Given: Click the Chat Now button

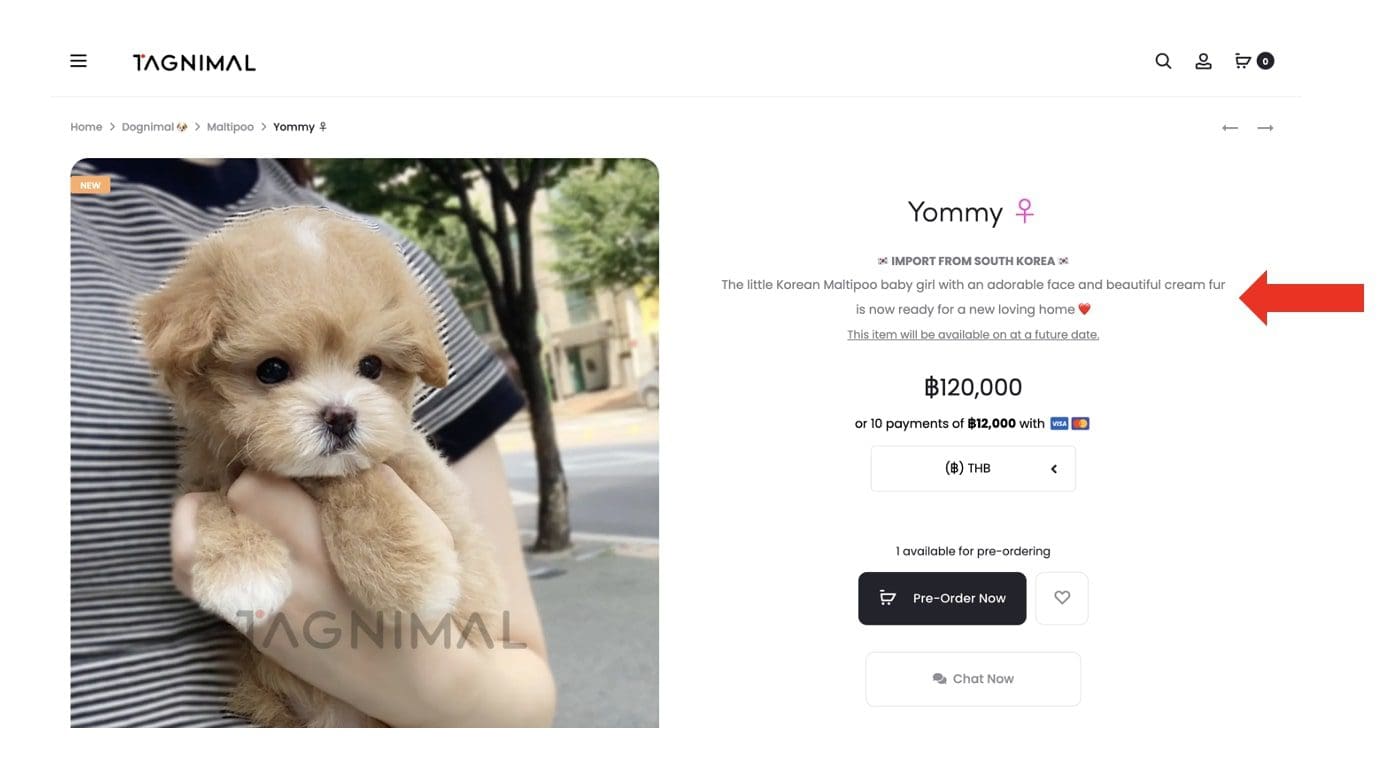Looking at the screenshot, I should (x=973, y=679).
